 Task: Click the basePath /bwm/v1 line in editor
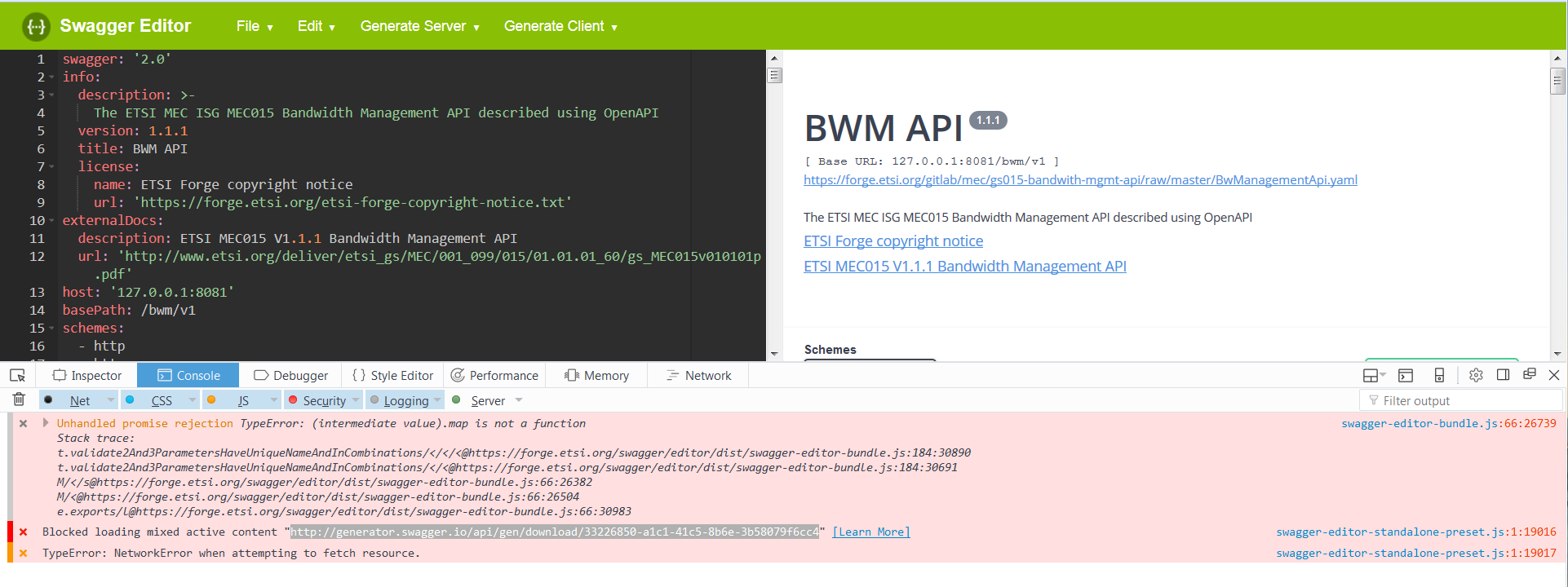tap(129, 310)
